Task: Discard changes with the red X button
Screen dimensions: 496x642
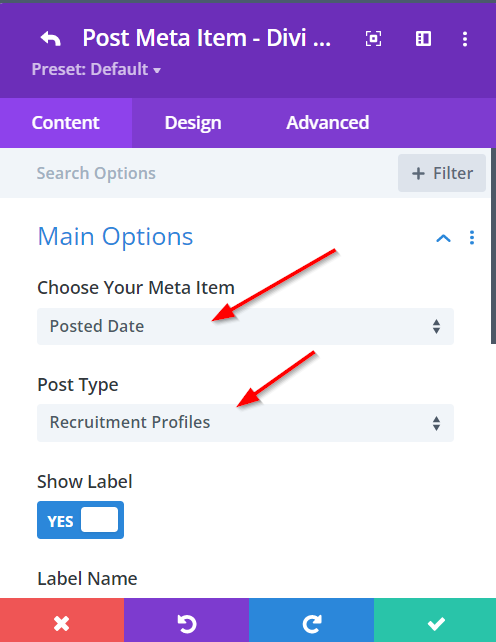Action: point(62,620)
